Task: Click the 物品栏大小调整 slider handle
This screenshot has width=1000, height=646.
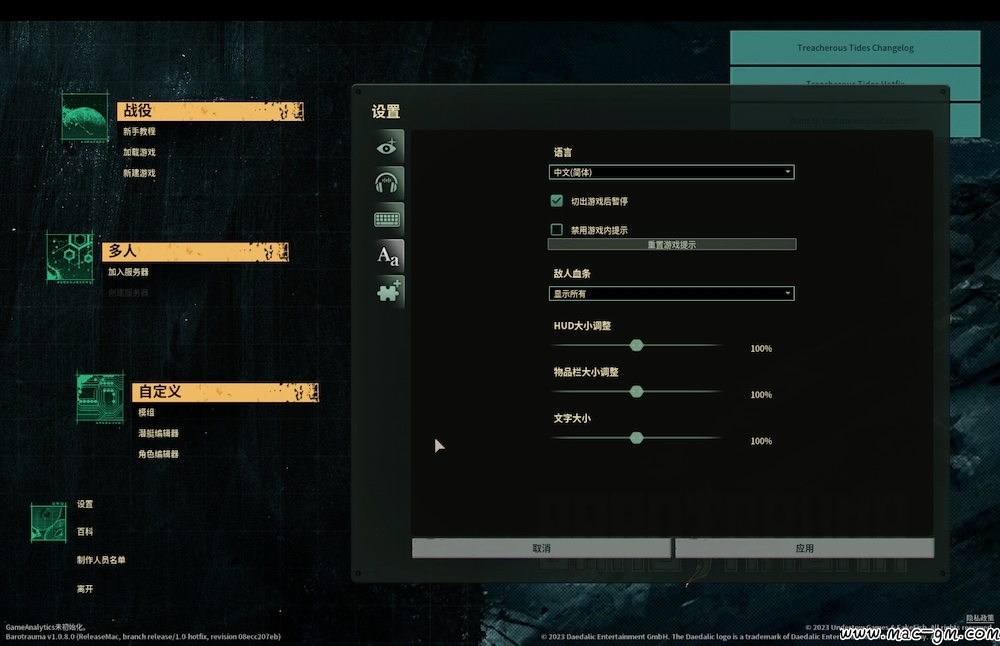Action: click(x=636, y=392)
